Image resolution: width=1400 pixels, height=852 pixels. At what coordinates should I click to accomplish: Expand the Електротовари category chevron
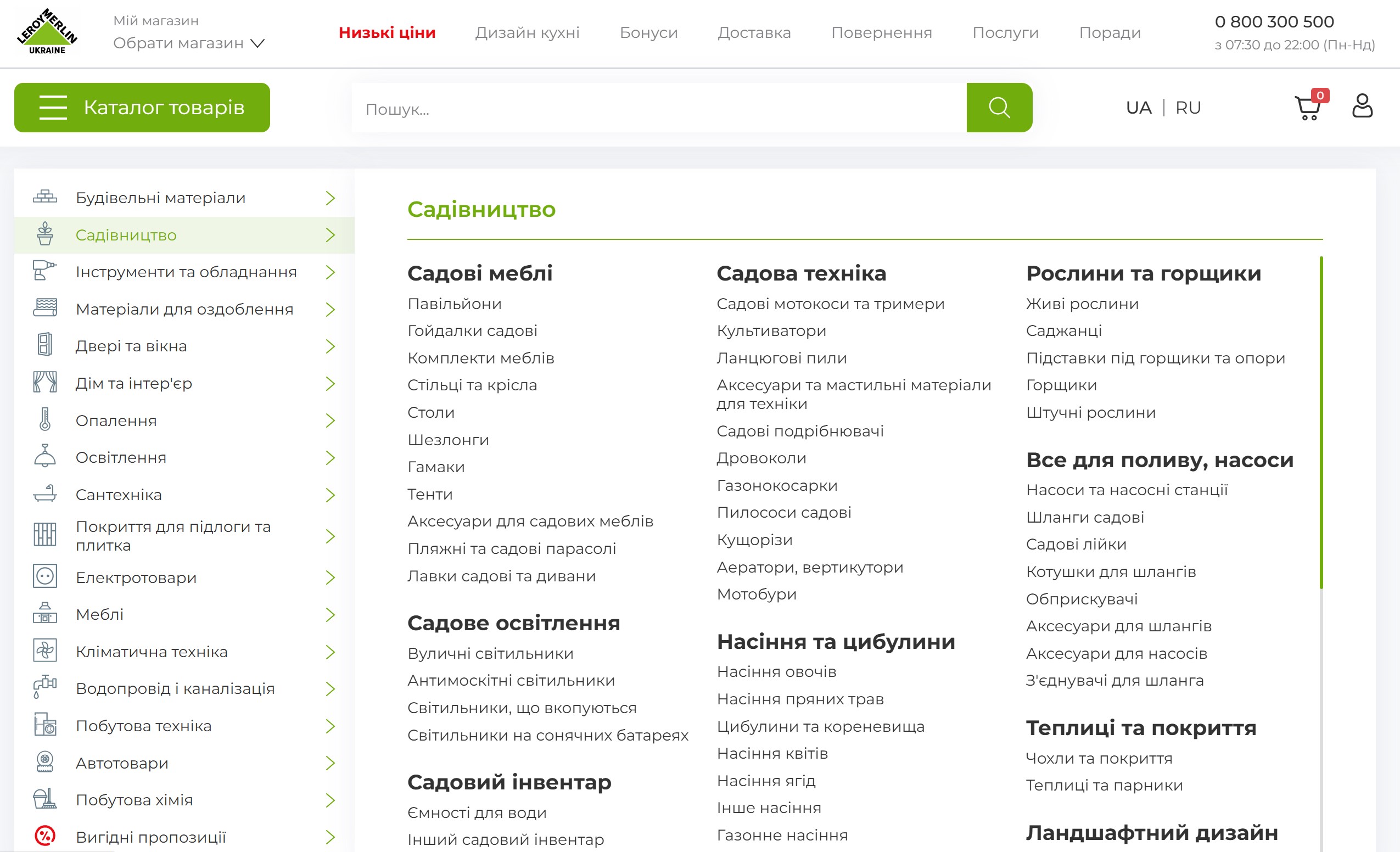pyautogui.click(x=330, y=577)
